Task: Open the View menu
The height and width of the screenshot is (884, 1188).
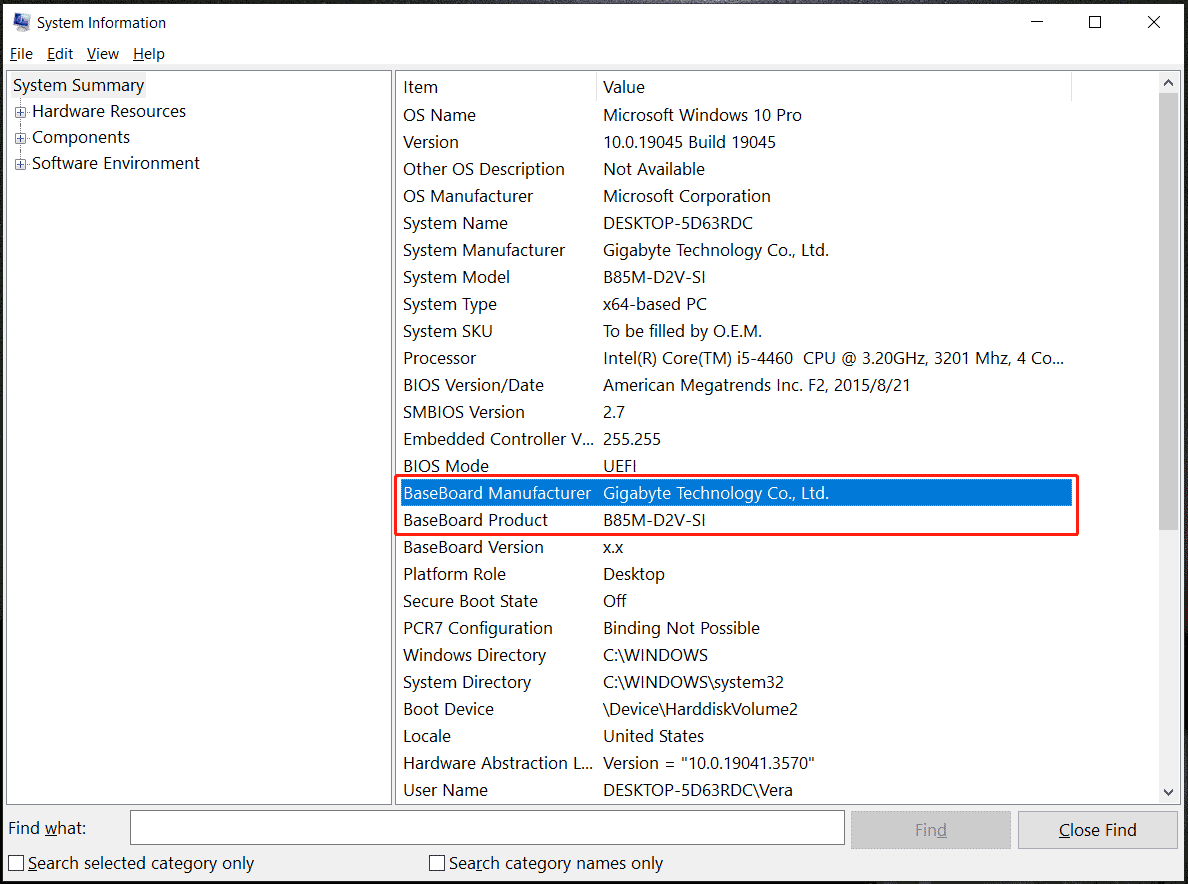Action: pyautogui.click(x=102, y=54)
